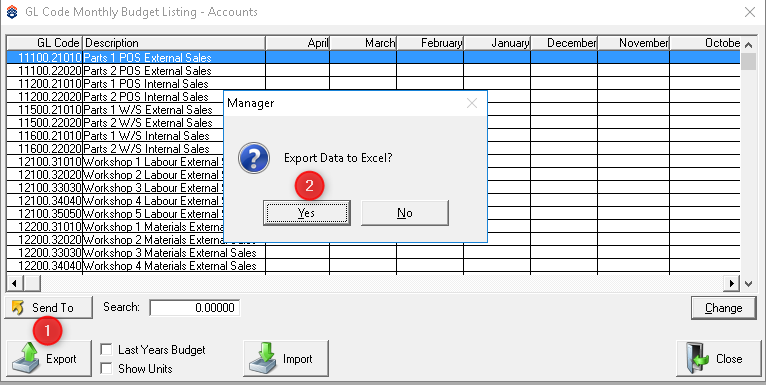
Task: Select GL code 12100.33030
Action: 49,188
